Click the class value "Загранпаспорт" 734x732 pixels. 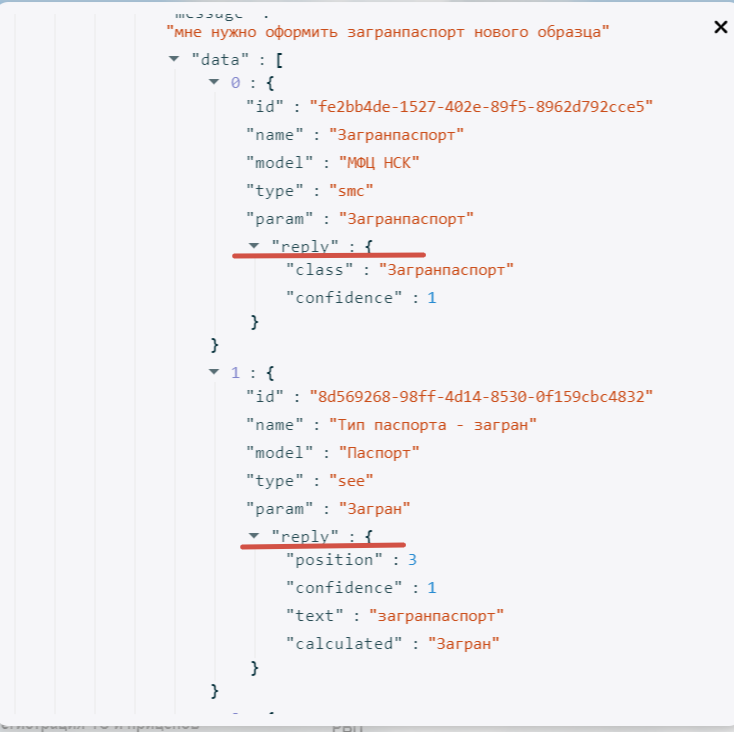tap(439, 269)
